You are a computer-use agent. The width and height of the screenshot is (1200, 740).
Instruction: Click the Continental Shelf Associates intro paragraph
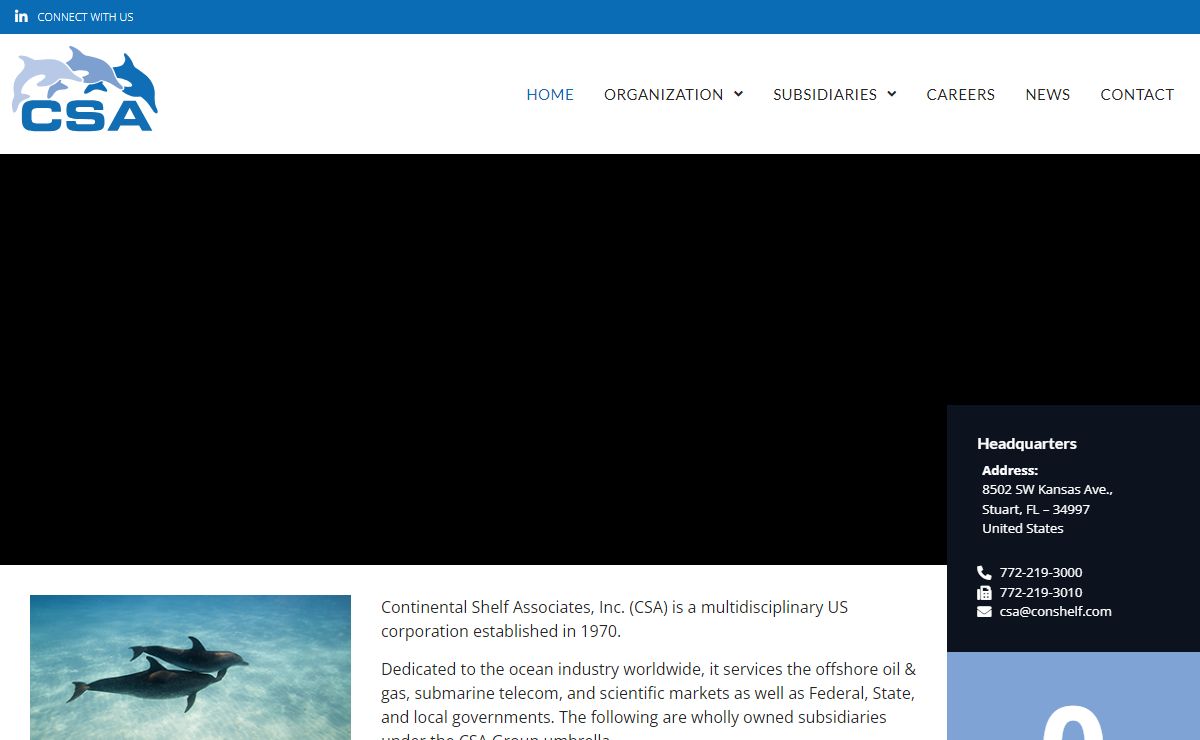[x=614, y=619]
